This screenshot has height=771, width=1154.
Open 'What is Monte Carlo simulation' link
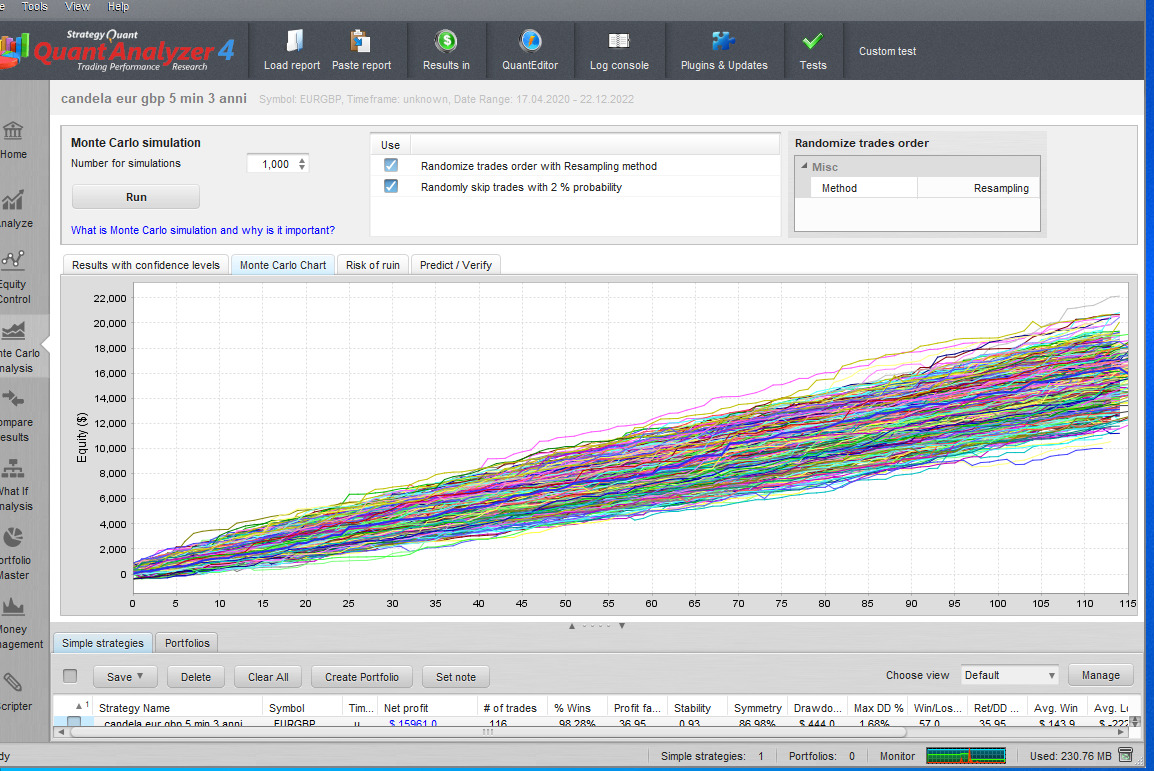pos(203,230)
